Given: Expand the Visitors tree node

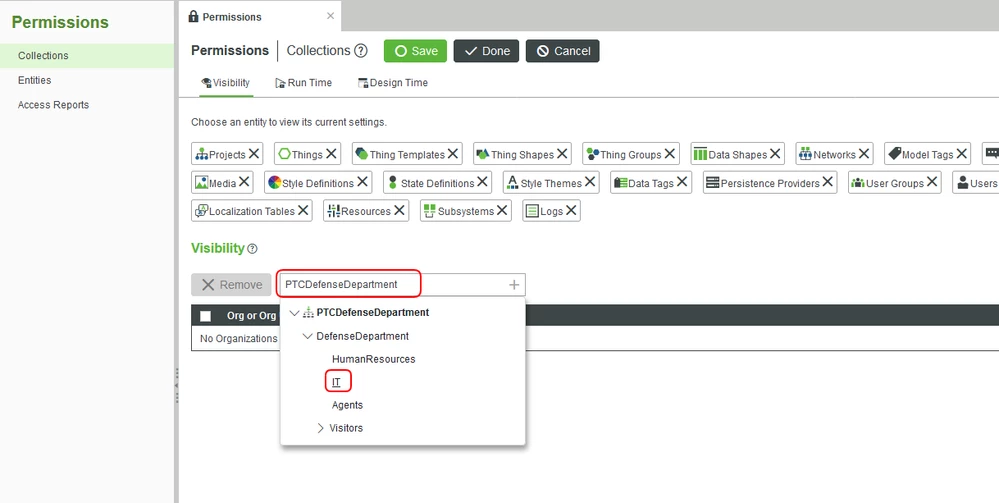Looking at the screenshot, I should tap(320, 428).
